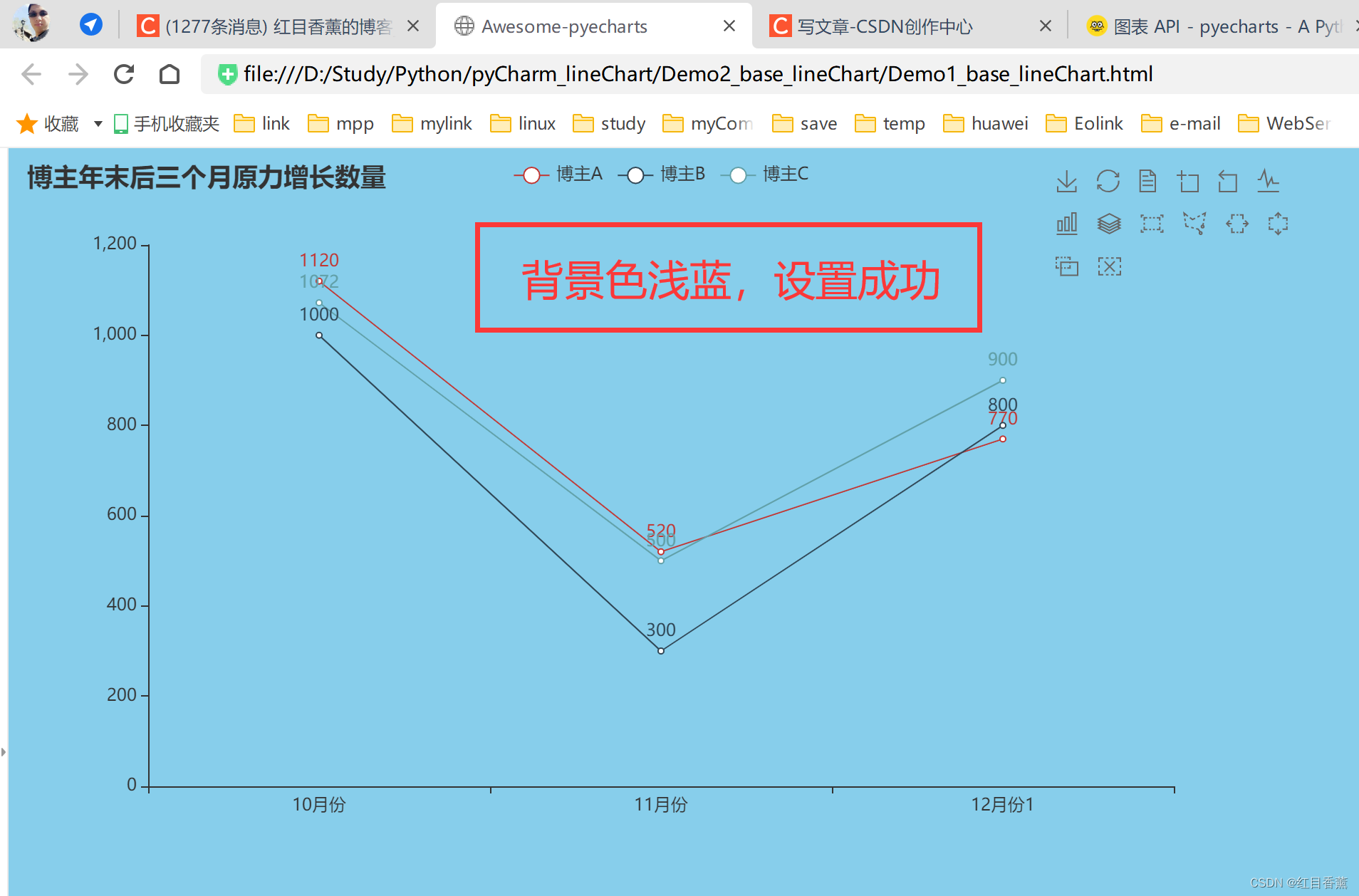Switch to the Awesome-pyecharts tab

[x=564, y=26]
